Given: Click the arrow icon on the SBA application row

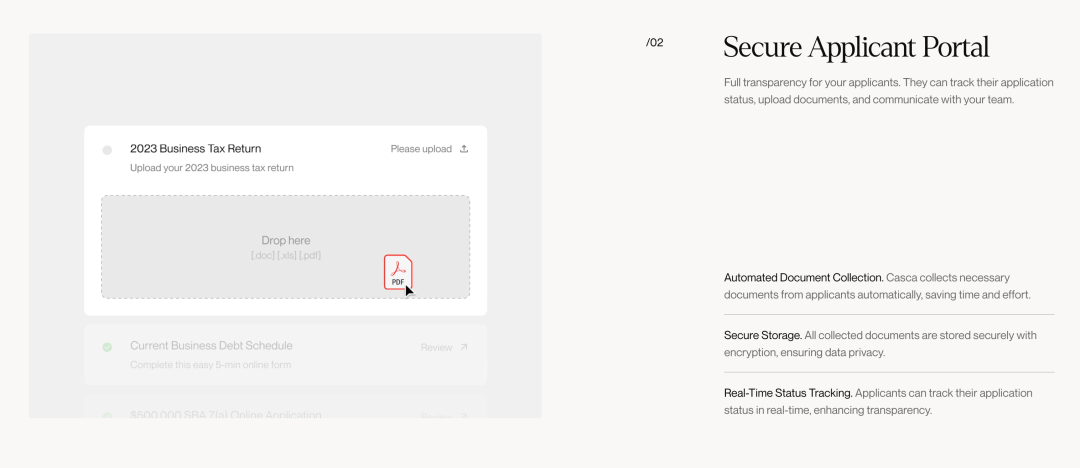Looking at the screenshot, I should [464, 416].
